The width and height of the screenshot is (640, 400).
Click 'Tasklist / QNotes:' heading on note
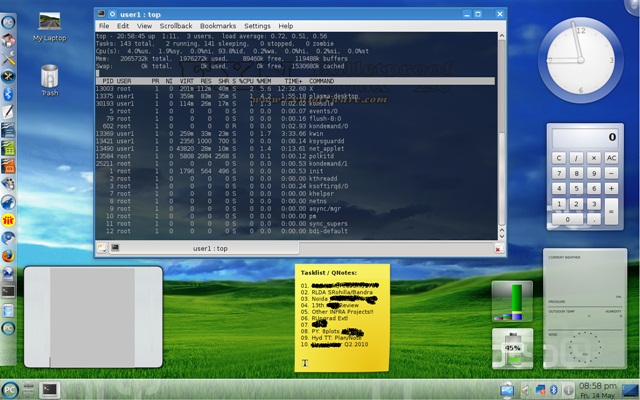[329, 273]
